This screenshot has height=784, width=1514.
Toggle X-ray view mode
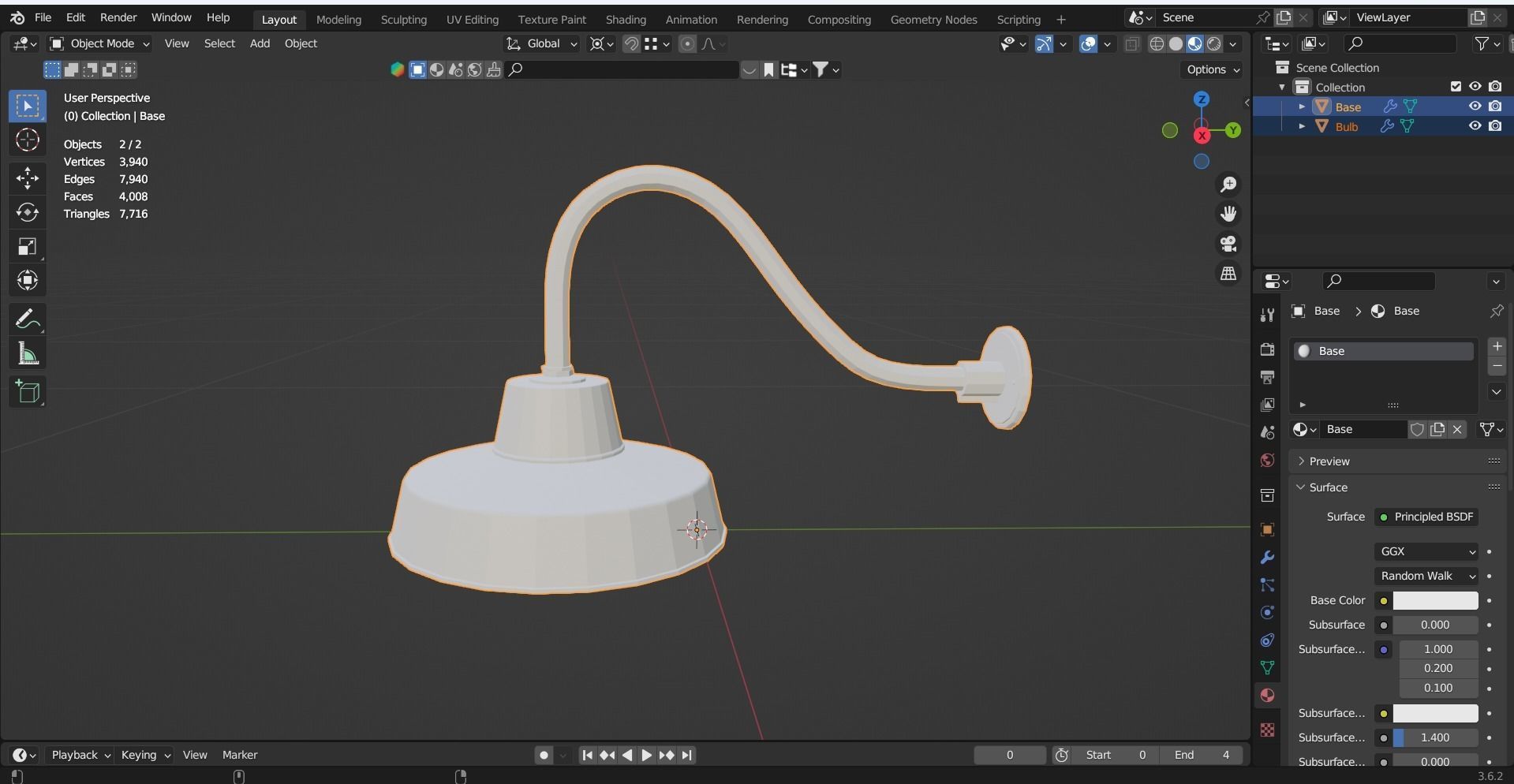pos(1132,44)
